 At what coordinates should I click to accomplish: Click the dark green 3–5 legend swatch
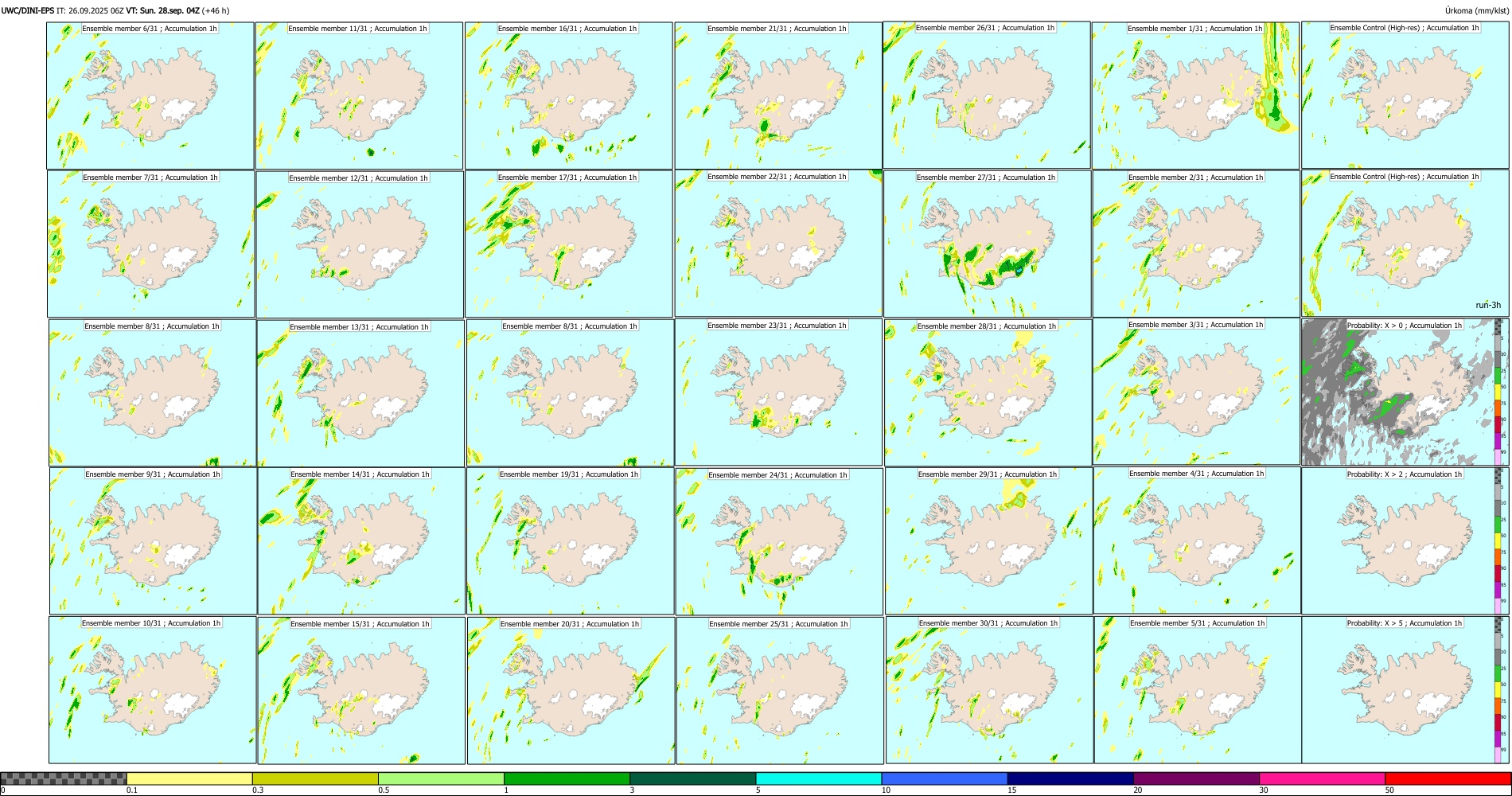pyautogui.click(x=692, y=778)
